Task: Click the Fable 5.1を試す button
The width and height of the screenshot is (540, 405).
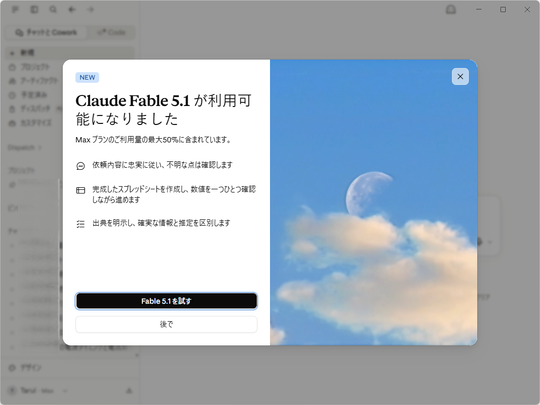Action: (x=166, y=301)
